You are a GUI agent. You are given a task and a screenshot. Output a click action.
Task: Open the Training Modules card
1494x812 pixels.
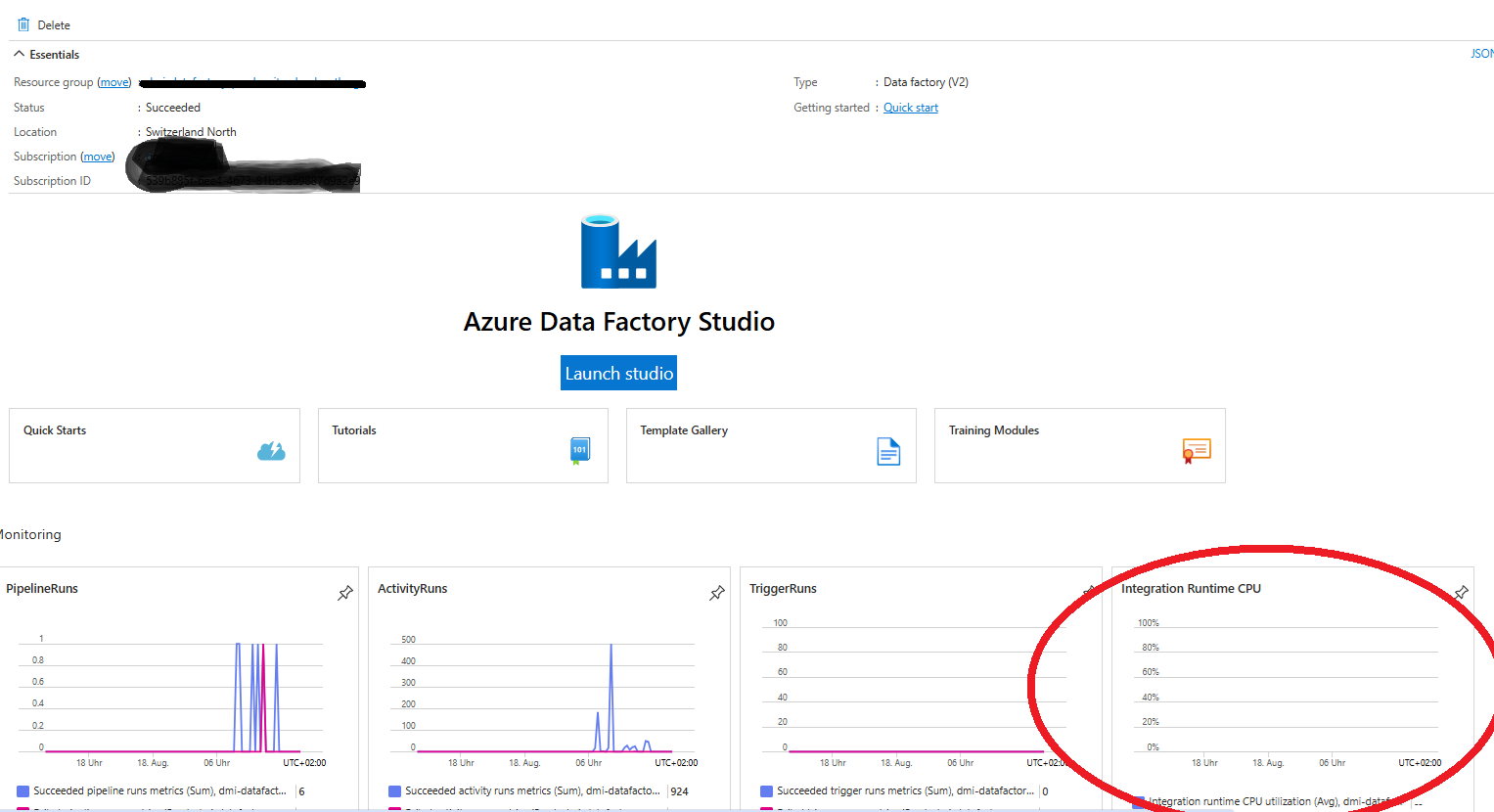click(1080, 445)
